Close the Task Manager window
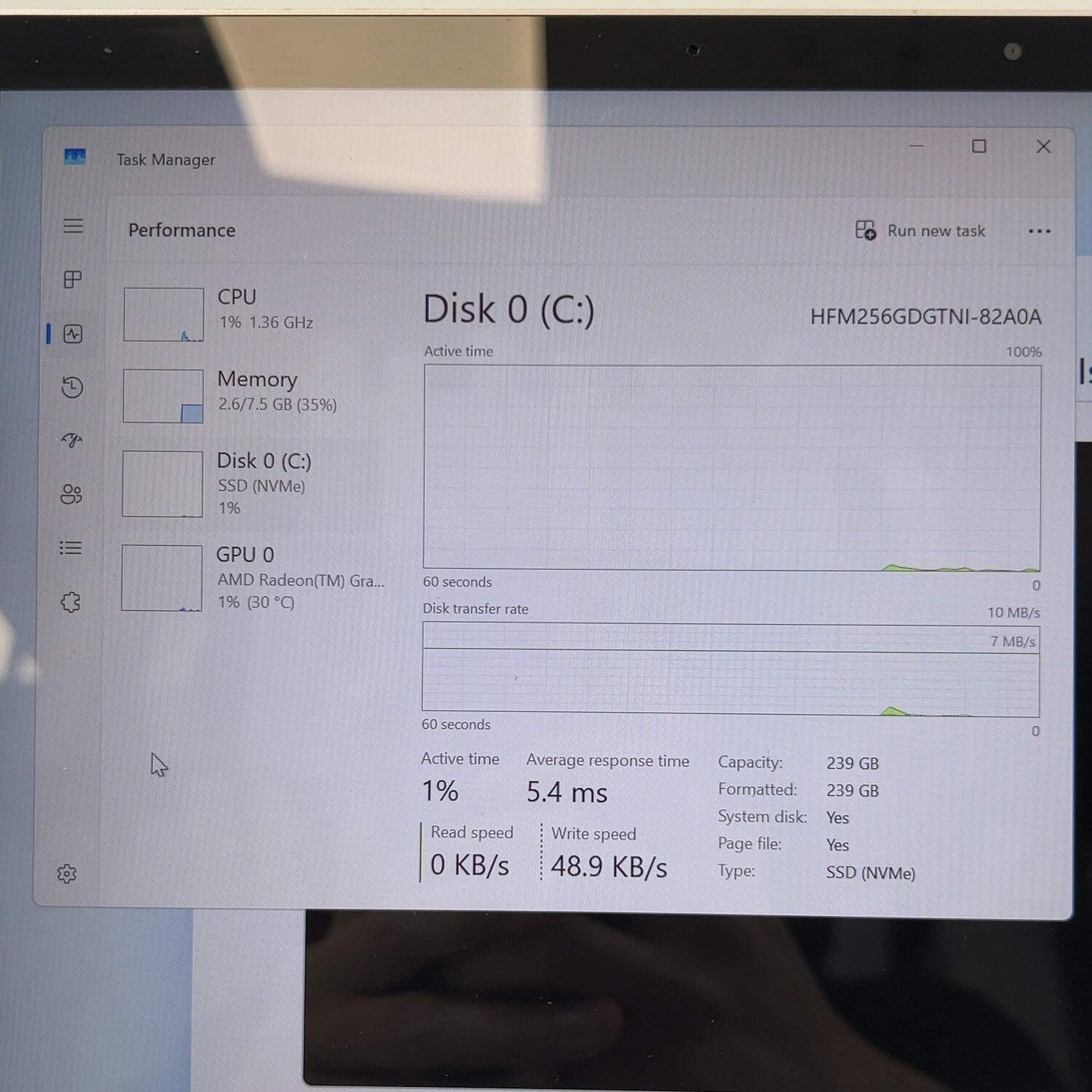This screenshot has width=1092, height=1092. 1043,146
